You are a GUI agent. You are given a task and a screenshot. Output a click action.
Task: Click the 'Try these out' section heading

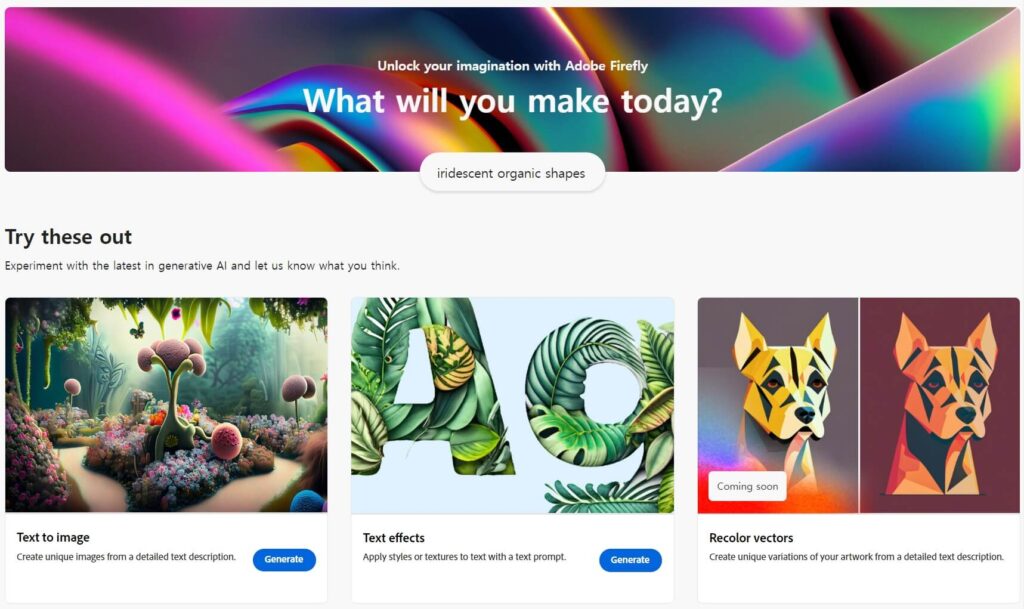(x=69, y=237)
